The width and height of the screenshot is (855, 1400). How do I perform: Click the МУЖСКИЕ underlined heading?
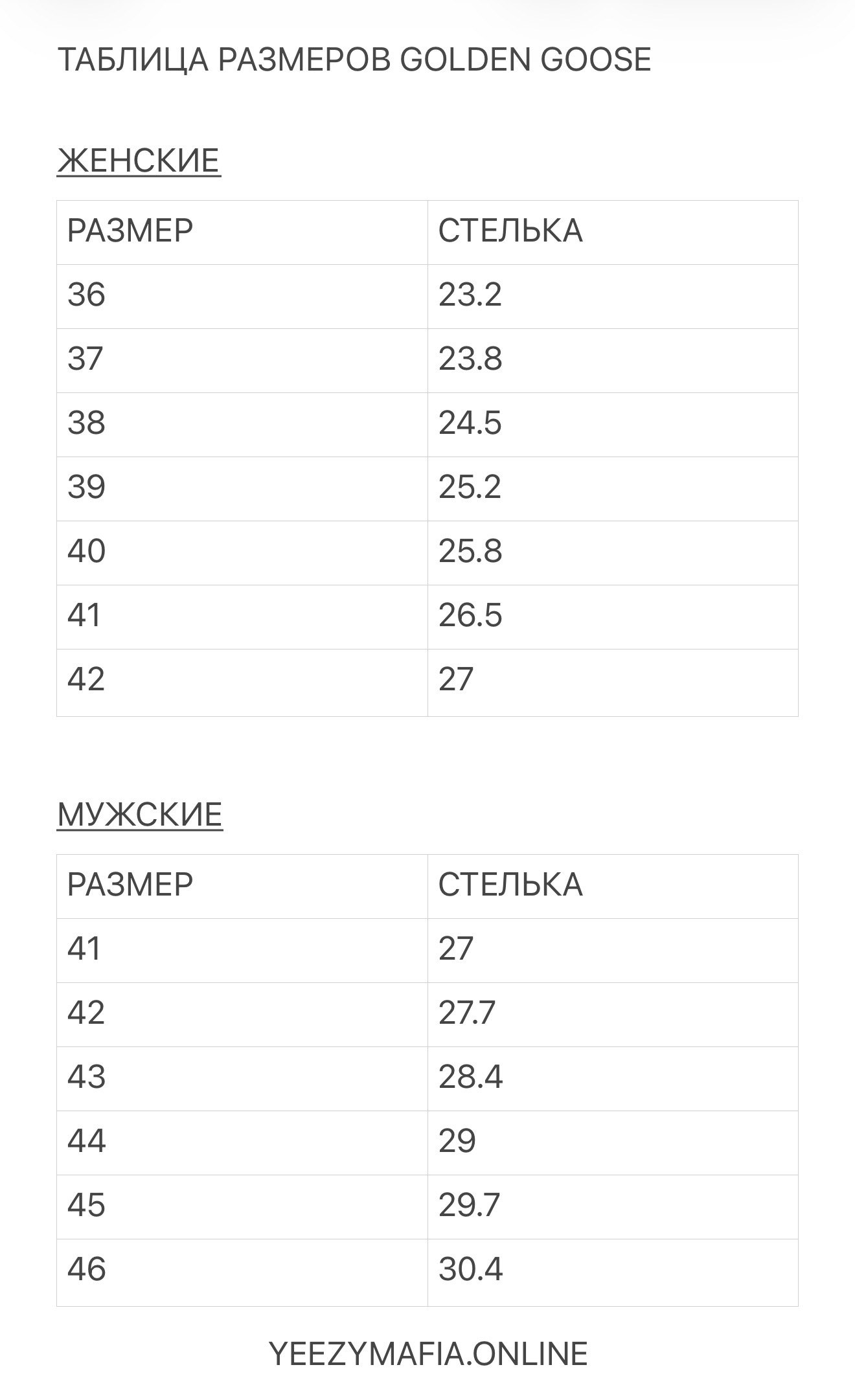click(x=140, y=815)
